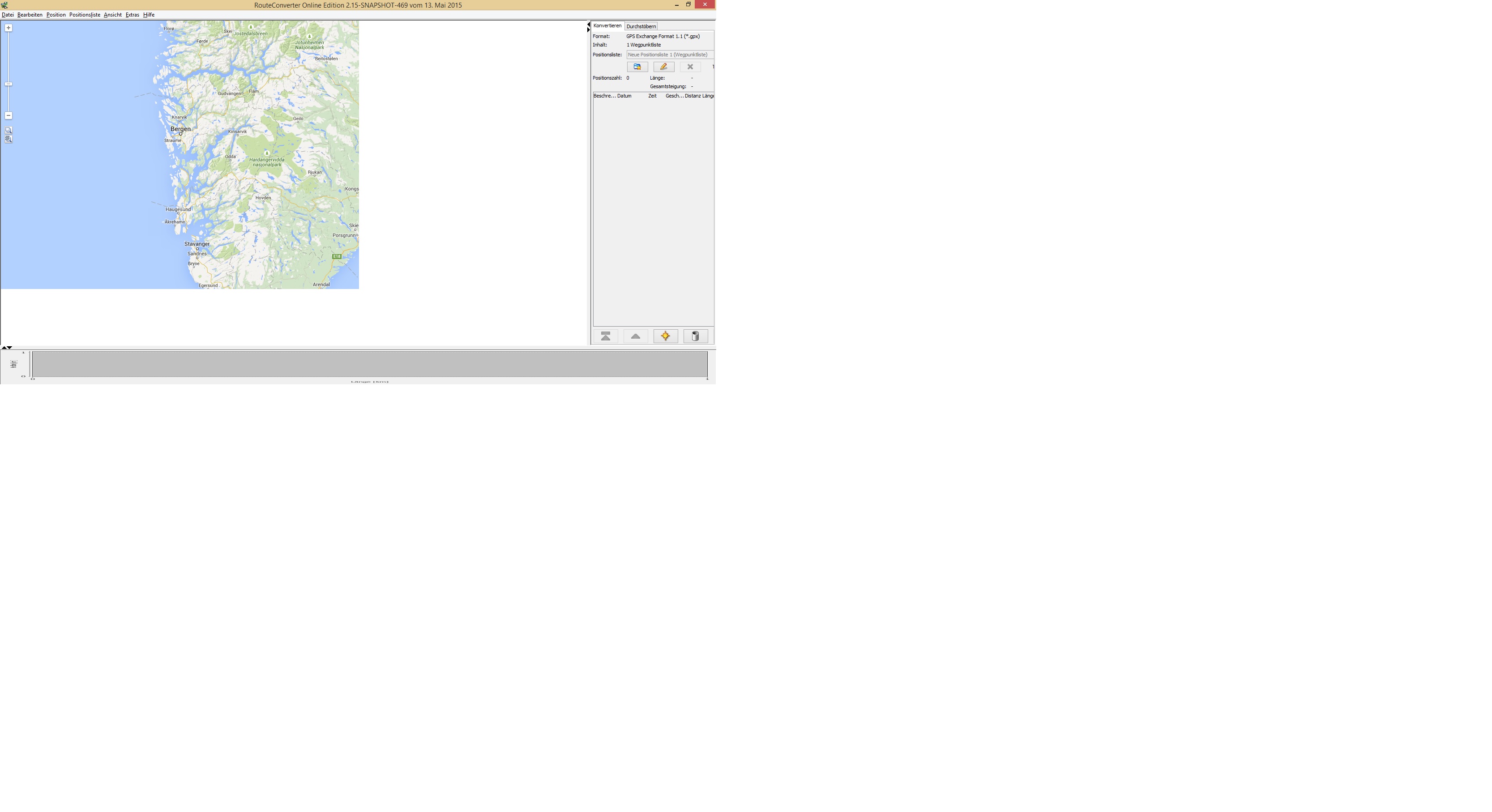1492x812 pixels.
Task: Open the Extras menu
Action: [x=132, y=15]
